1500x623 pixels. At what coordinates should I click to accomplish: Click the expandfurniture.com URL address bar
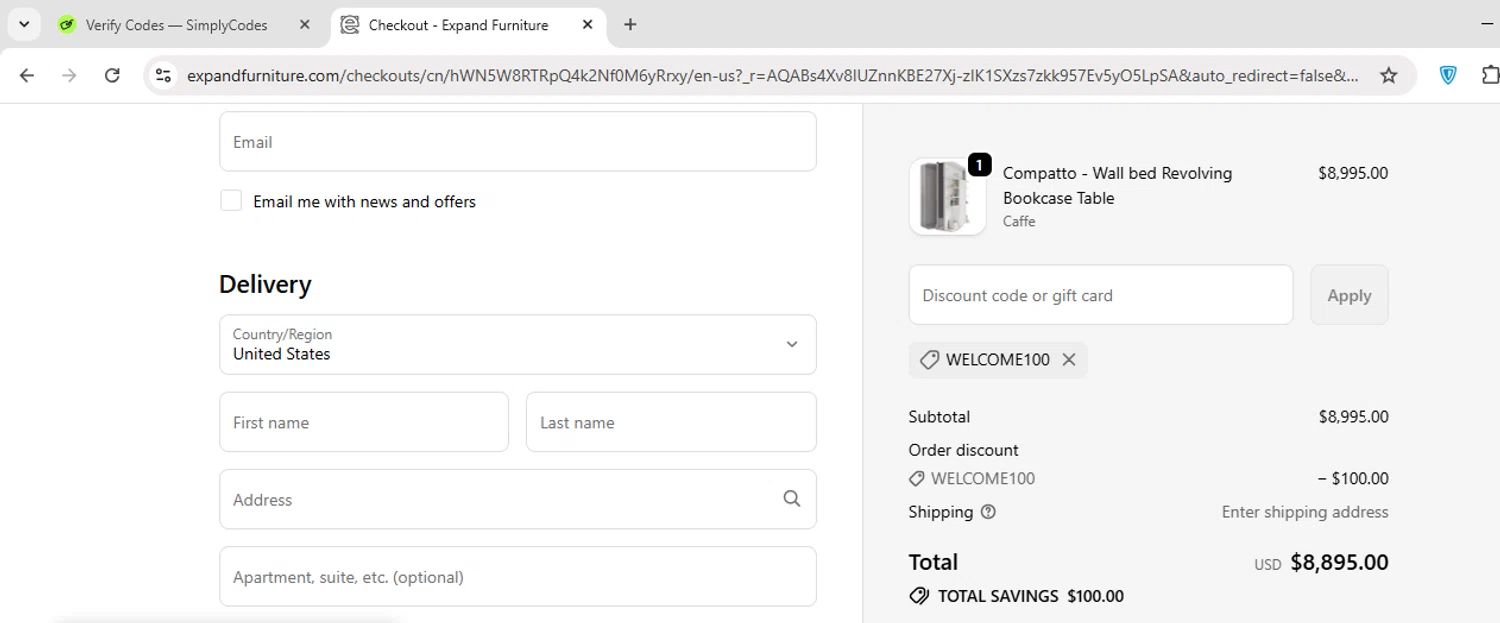point(772,75)
